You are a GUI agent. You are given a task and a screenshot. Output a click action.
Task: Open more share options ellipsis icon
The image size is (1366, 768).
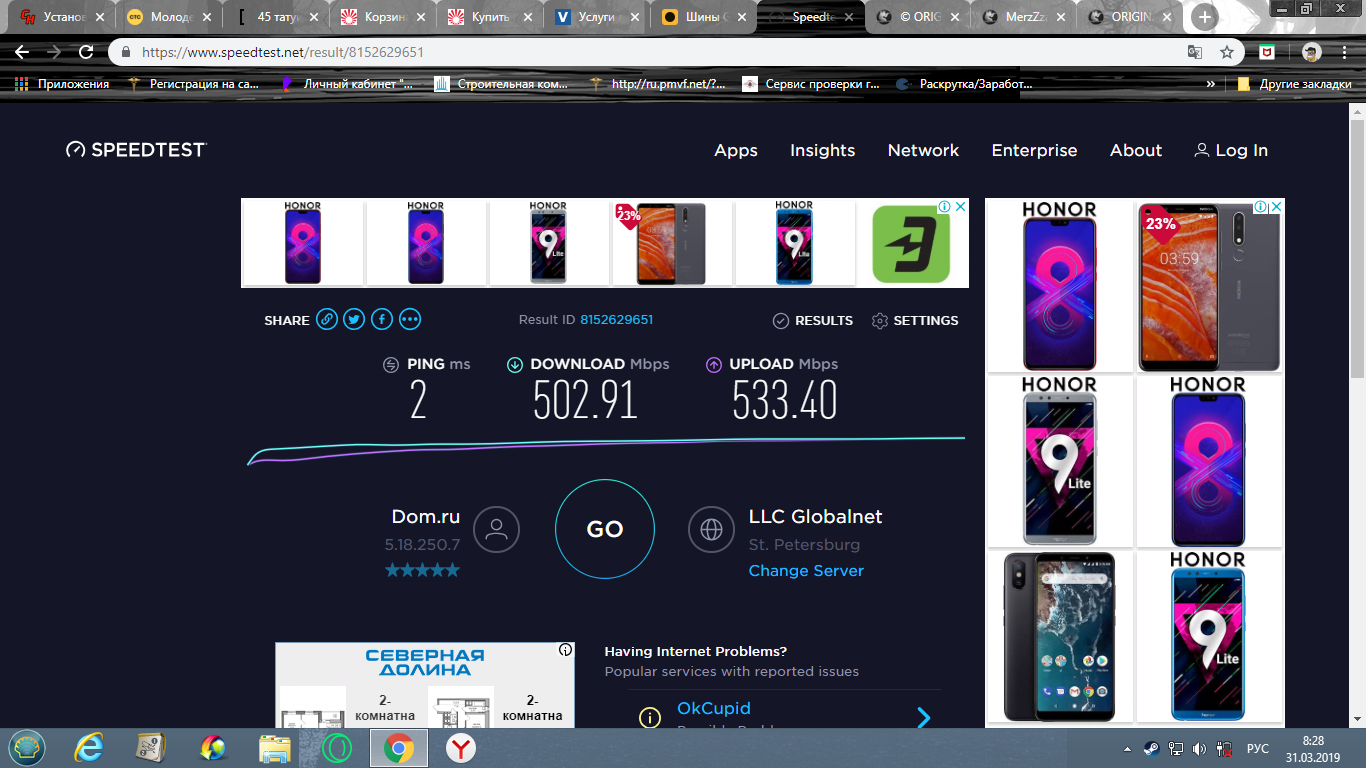(410, 320)
